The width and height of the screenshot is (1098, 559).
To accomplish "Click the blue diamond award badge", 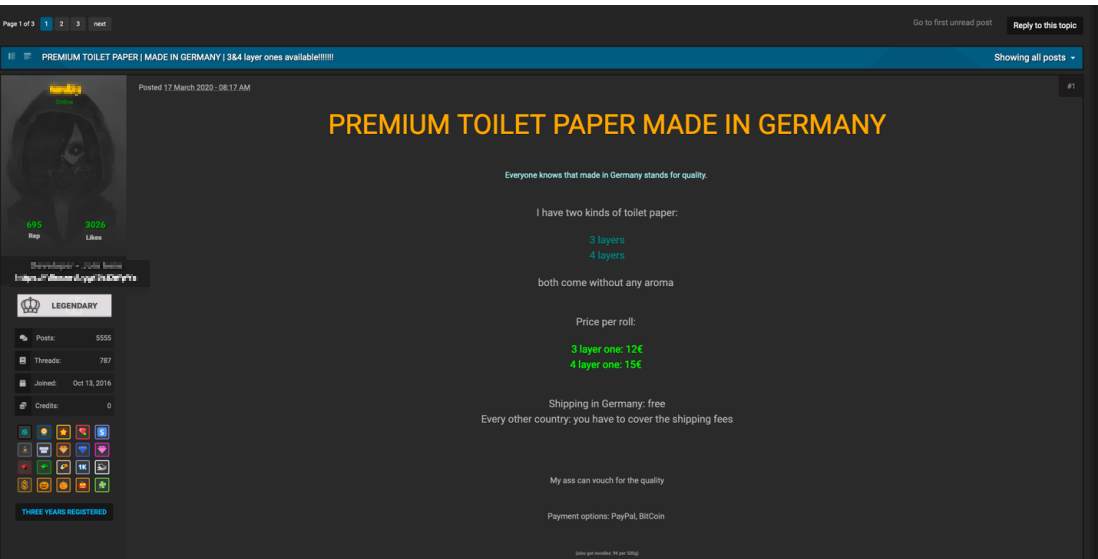I will click(x=83, y=450).
